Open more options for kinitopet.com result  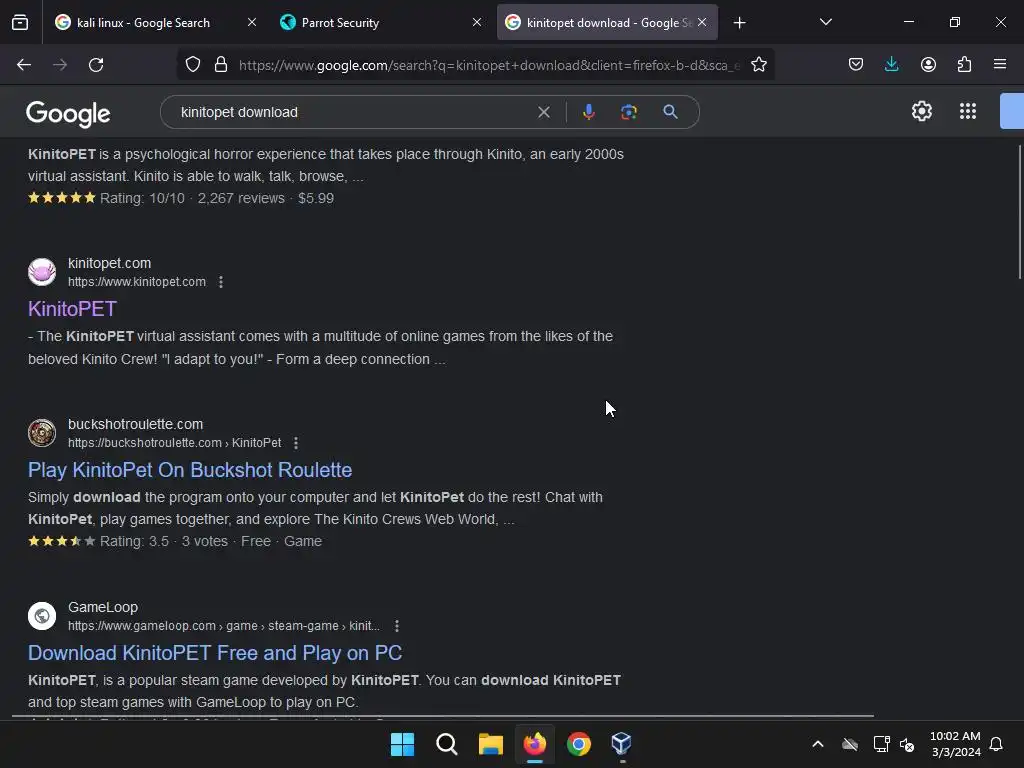pos(221,282)
